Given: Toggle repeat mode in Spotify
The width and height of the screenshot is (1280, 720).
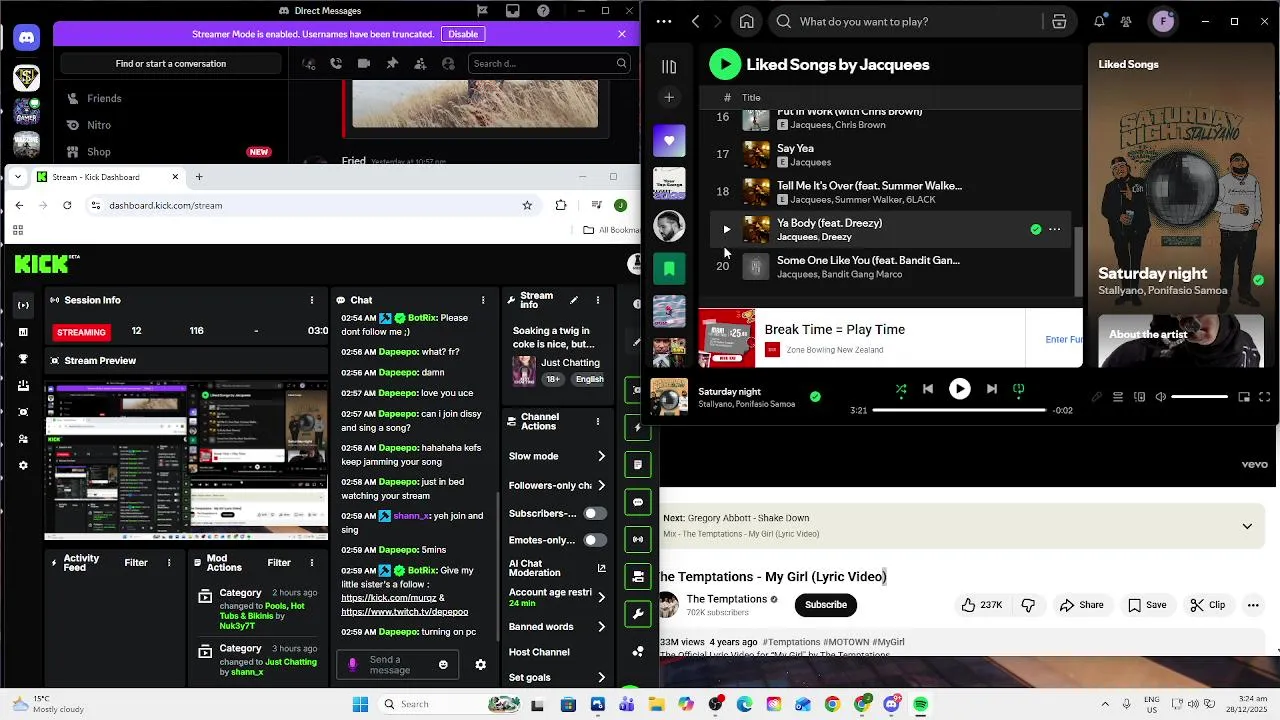Looking at the screenshot, I should click(1018, 390).
